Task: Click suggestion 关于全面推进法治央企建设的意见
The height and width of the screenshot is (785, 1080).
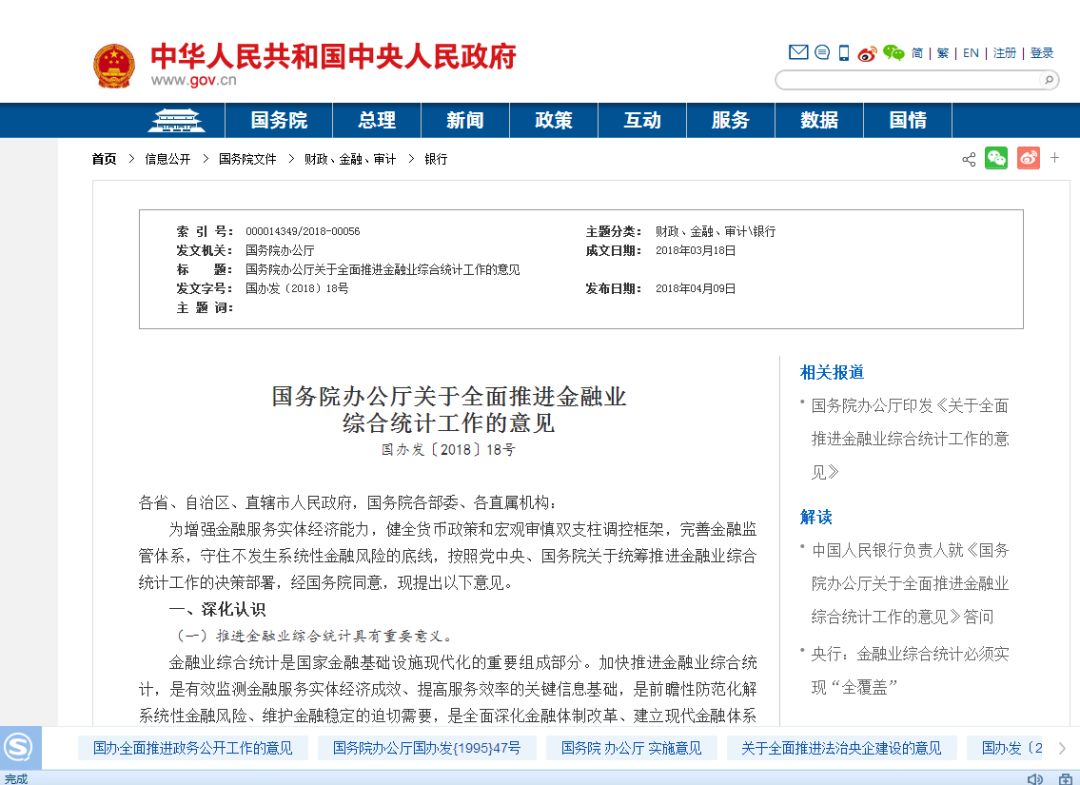Action: tap(841, 748)
